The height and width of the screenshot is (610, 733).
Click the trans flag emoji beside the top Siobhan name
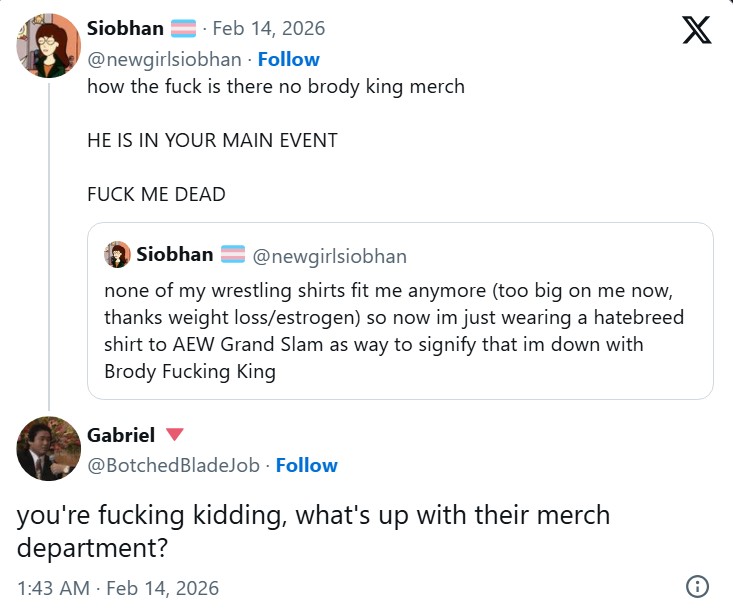point(184,29)
